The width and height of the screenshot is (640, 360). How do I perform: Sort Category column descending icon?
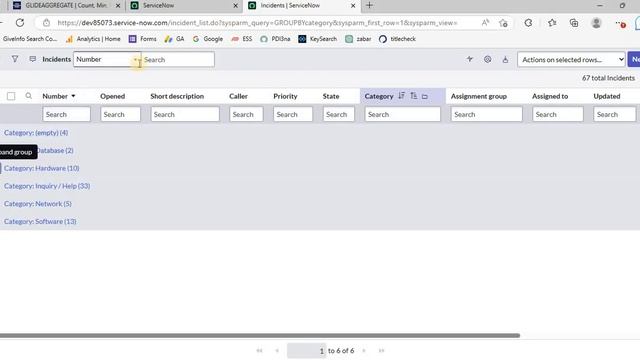click(x=402, y=96)
